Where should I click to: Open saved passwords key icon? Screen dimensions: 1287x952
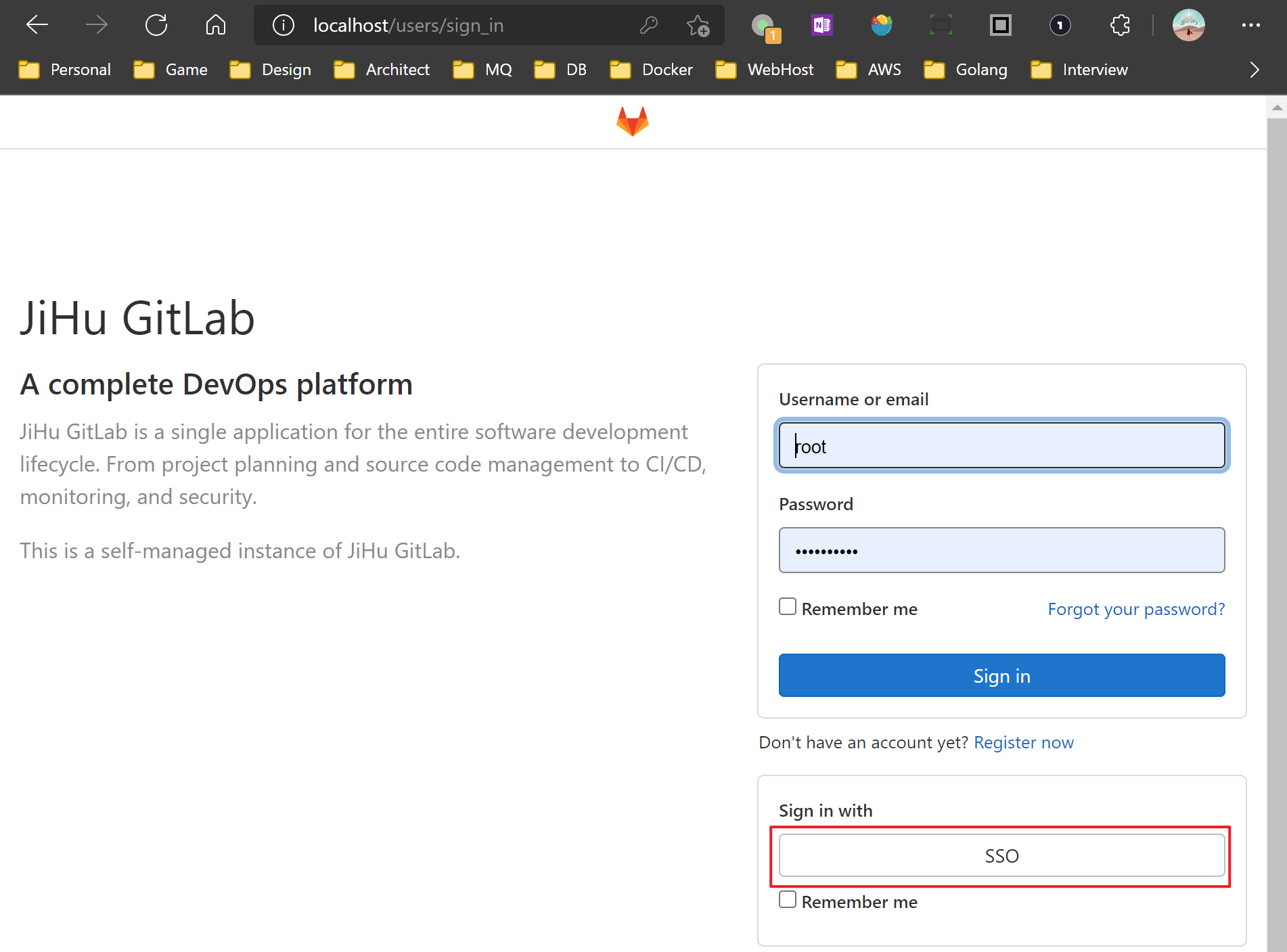pos(648,26)
